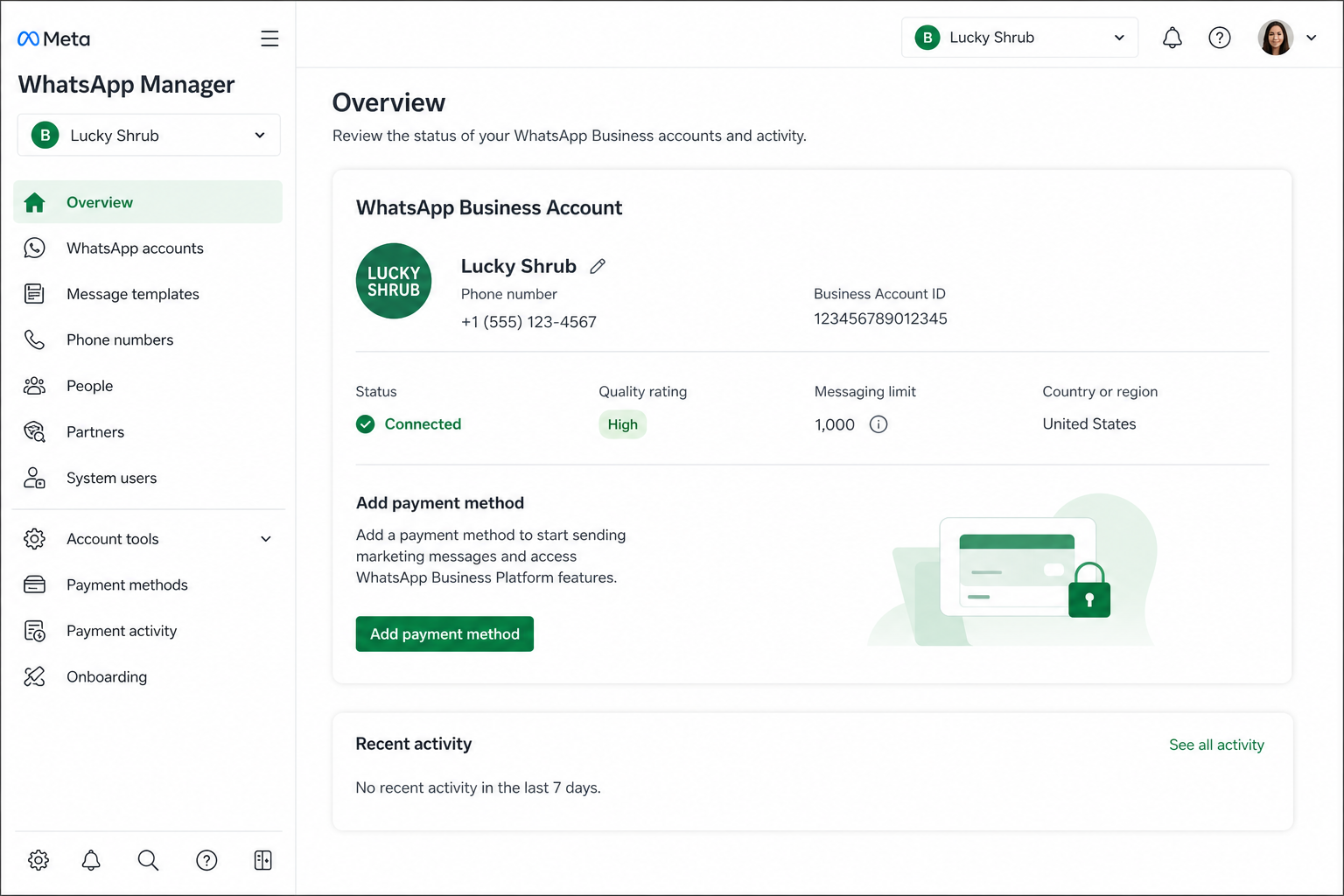Click the People group icon
The height and width of the screenshot is (896, 1344).
pyautogui.click(x=34, y=386)
